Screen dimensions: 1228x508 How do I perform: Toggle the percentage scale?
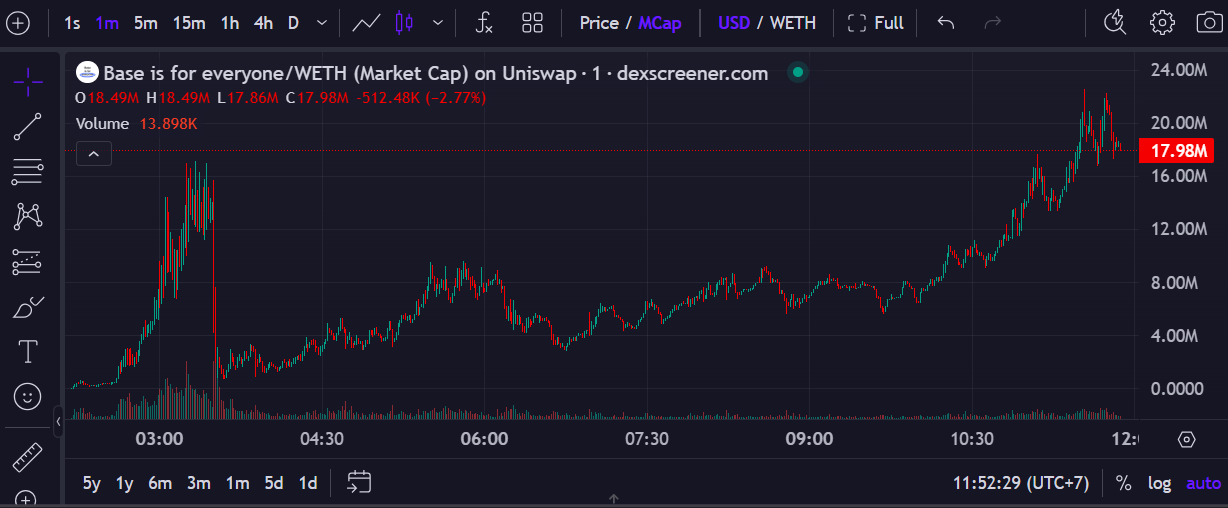click(1124, 483)
